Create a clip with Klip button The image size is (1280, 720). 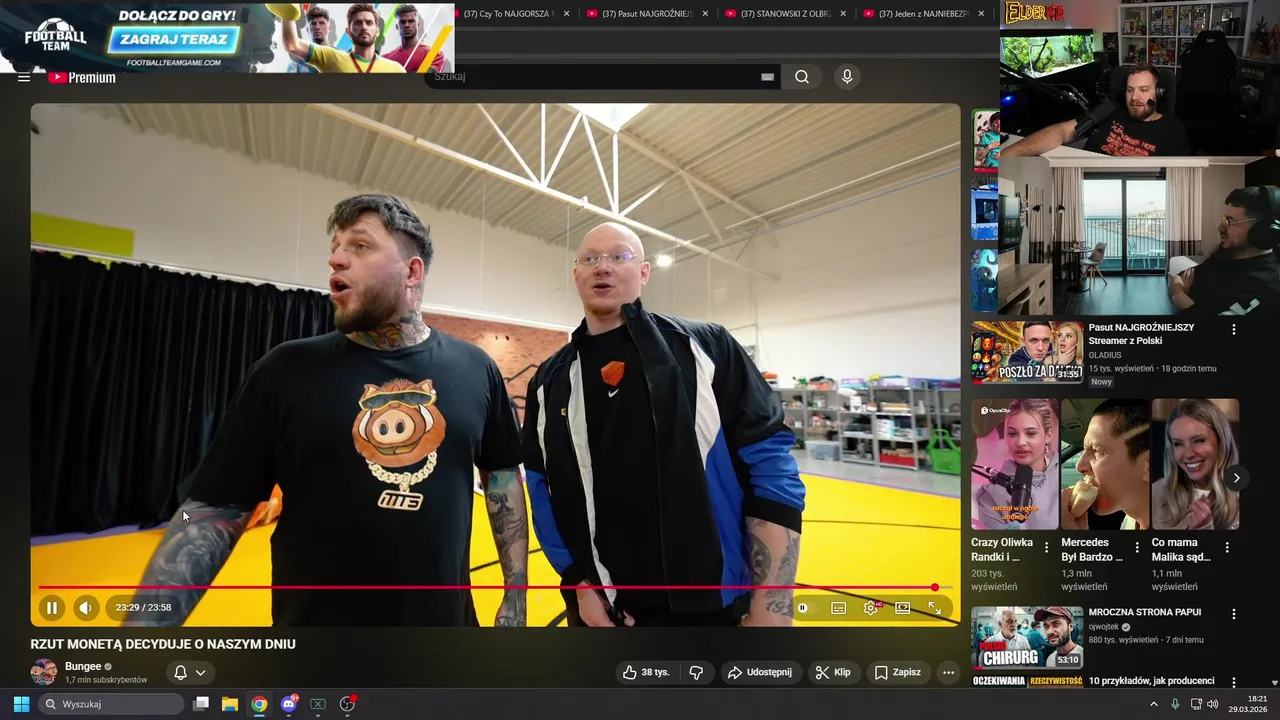[833, 672]
